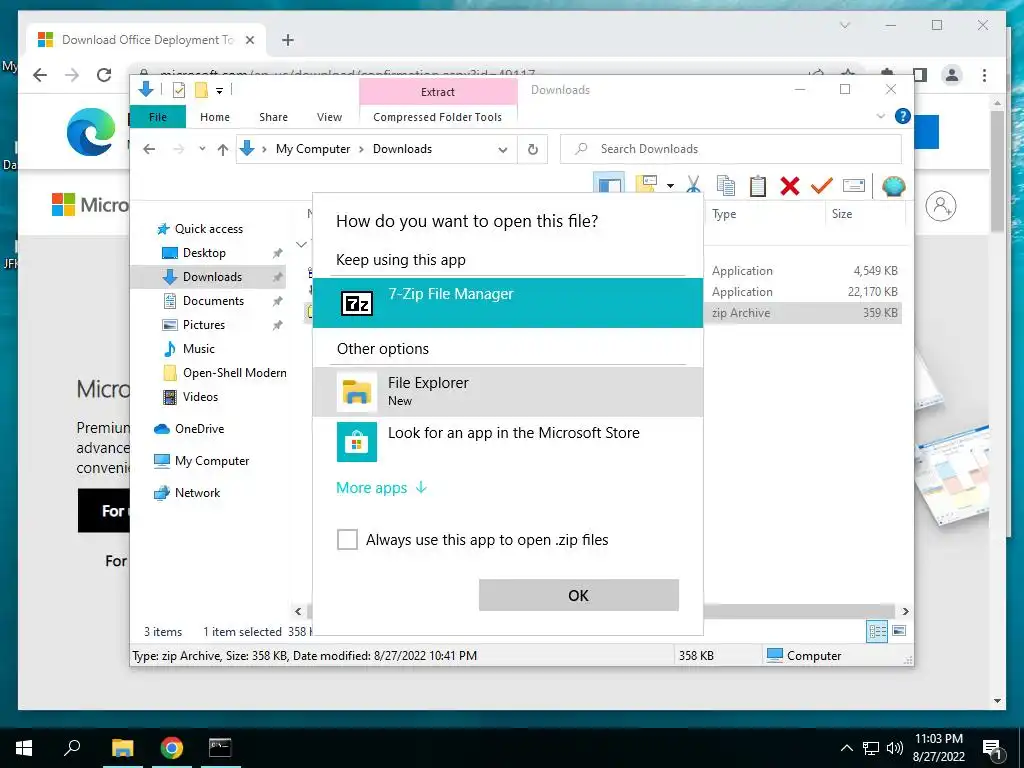This screenshot has width=1024, height=768.
Task: Open Windows Start menu
Action: tap(24, 748)
